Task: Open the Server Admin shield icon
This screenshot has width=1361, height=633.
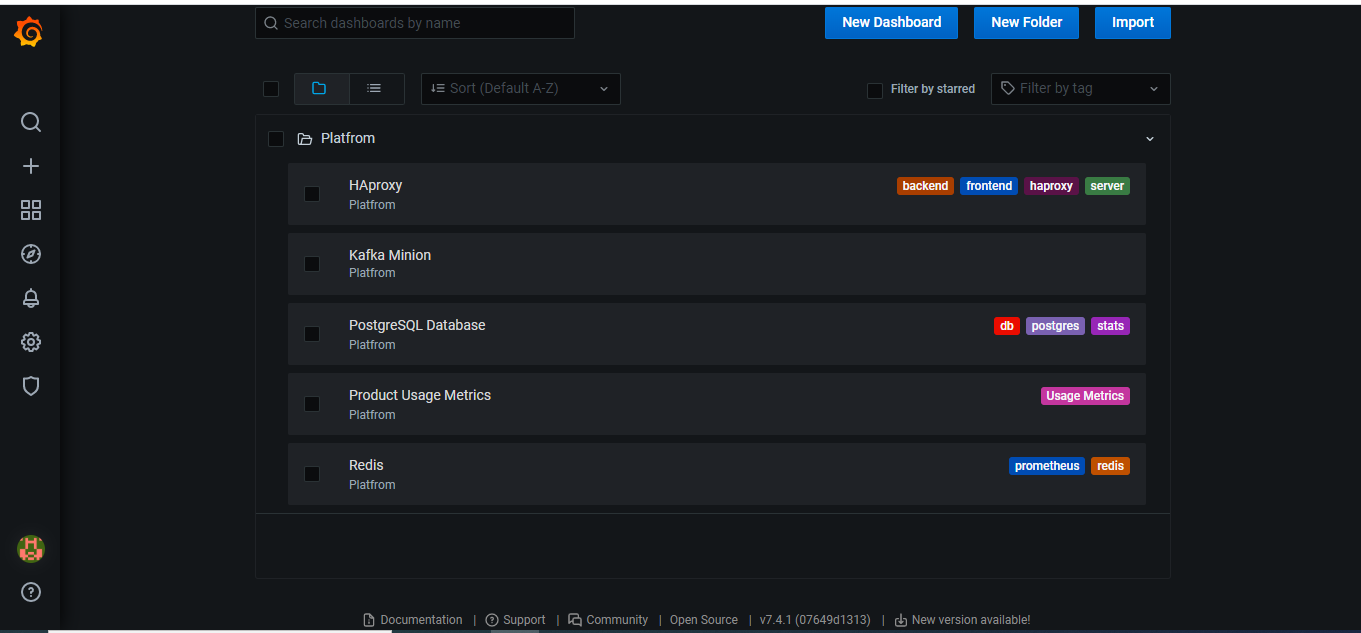Action: tap(31, 386)
